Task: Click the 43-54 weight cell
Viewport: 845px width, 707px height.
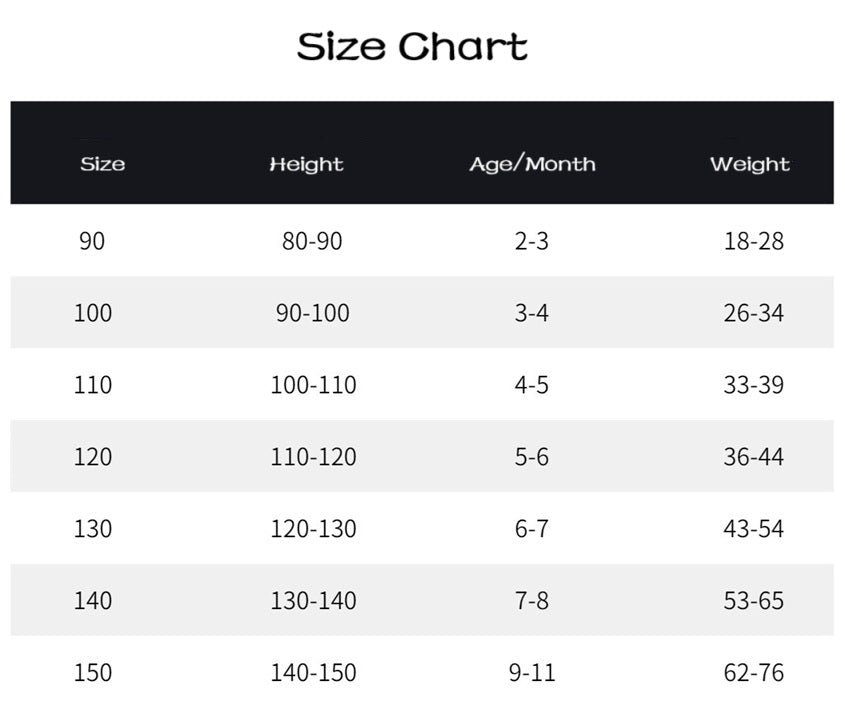Action: click(753, 529)
